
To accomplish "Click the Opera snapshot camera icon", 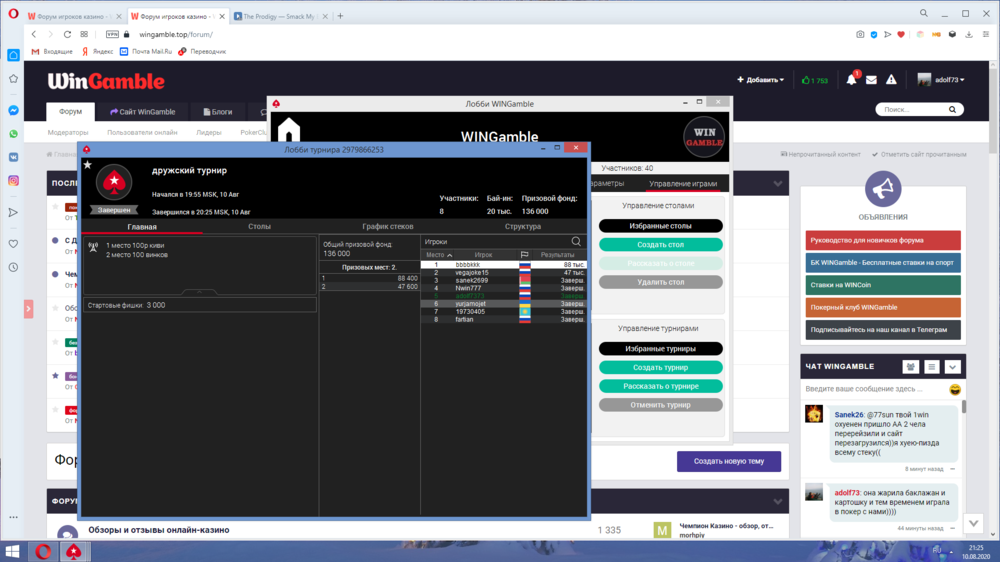I will (x=860, y=34).
